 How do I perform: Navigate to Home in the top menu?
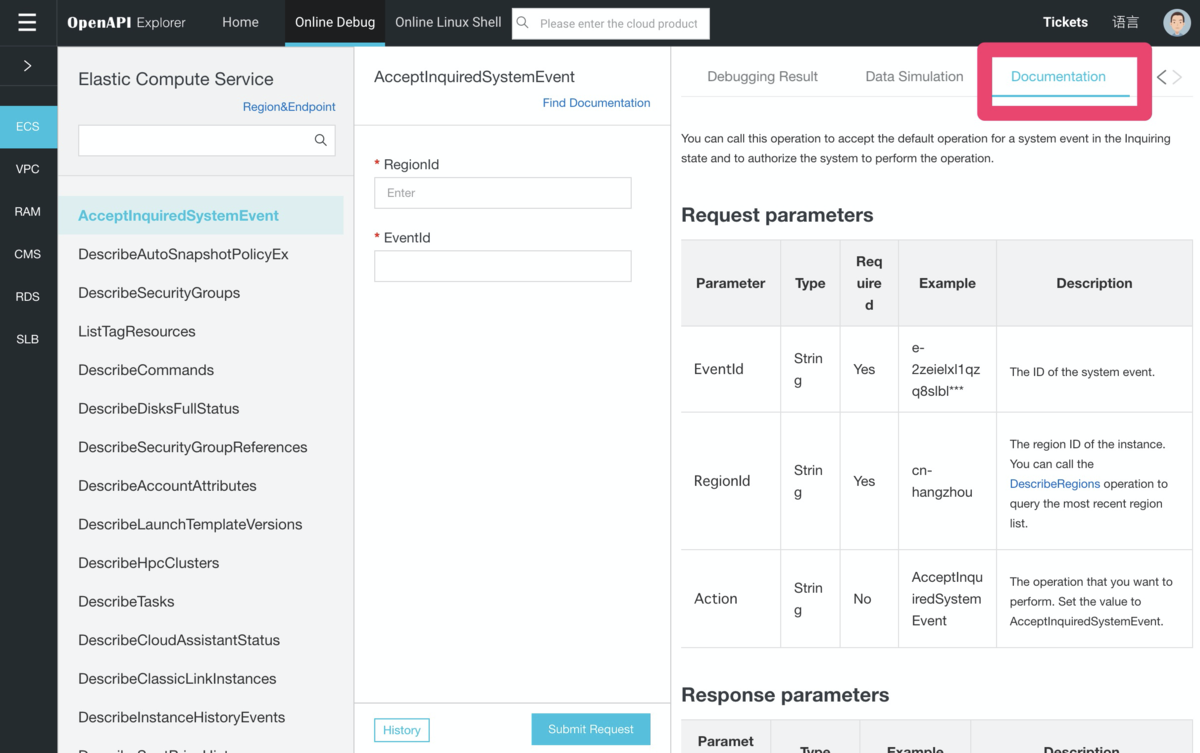point(240,21)
